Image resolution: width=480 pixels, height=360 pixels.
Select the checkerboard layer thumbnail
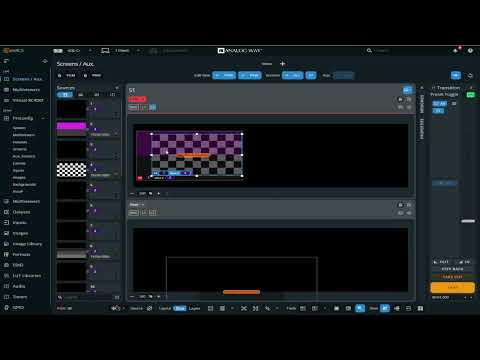click(71, 170)
